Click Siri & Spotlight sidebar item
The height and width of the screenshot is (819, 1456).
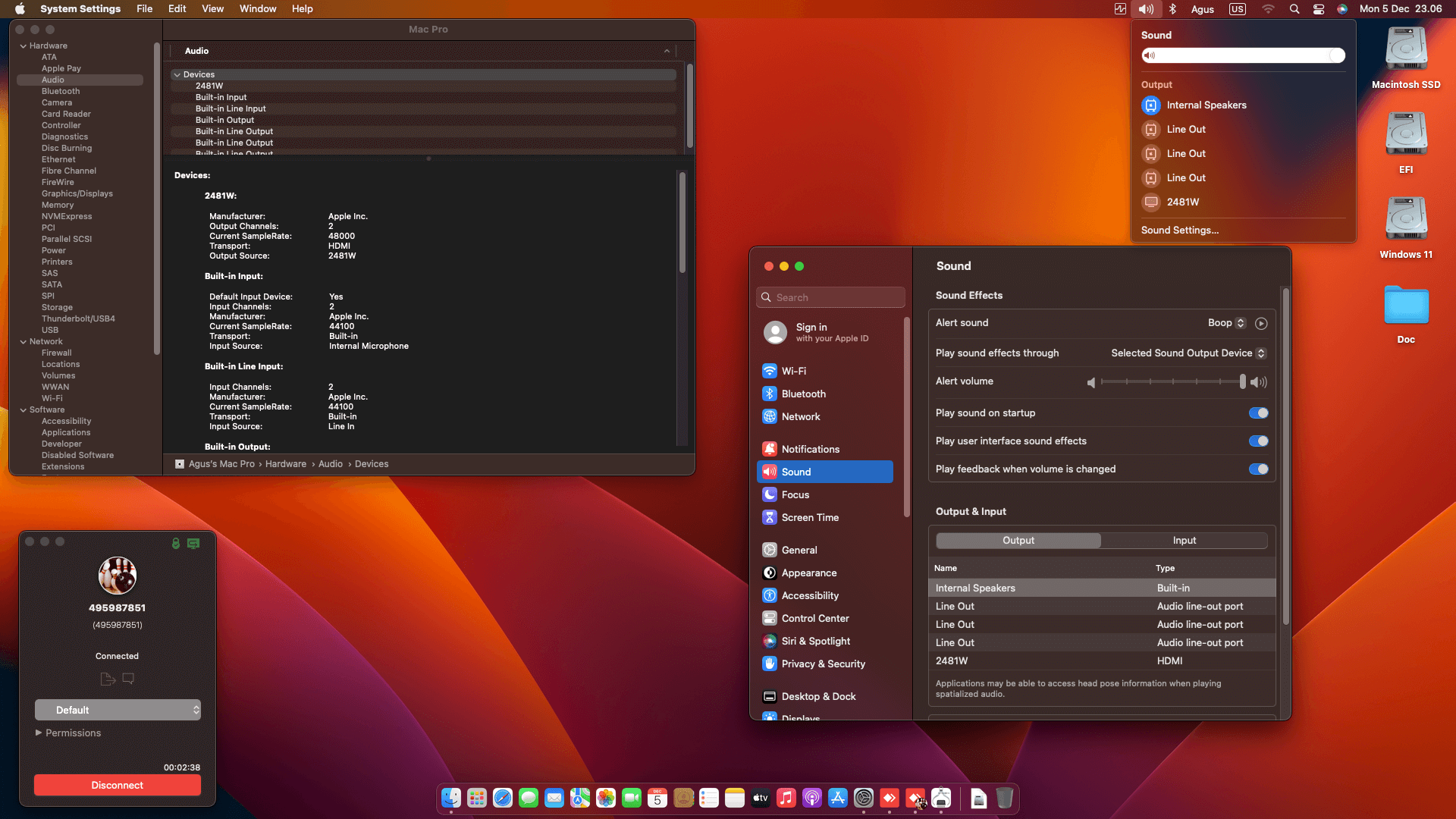click(815, 642)
